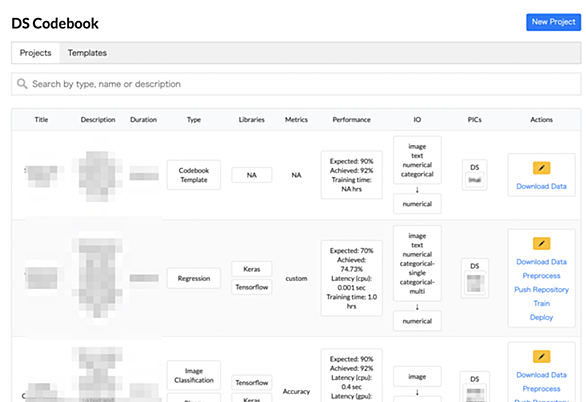Viewport: 586px width, 402px height.
Task: Click the image input box in the Image Classification row
Action: coord(417,377)
